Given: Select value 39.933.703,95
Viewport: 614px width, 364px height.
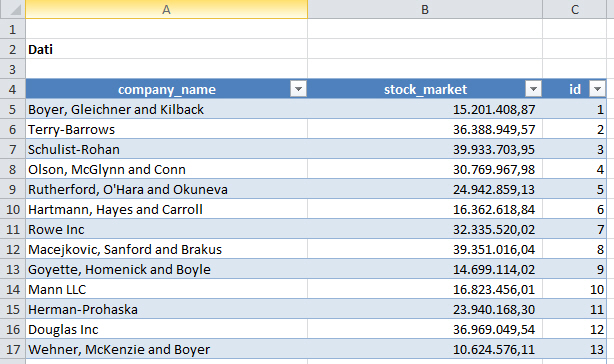Looking at the screenshot, I should point(425,149).
